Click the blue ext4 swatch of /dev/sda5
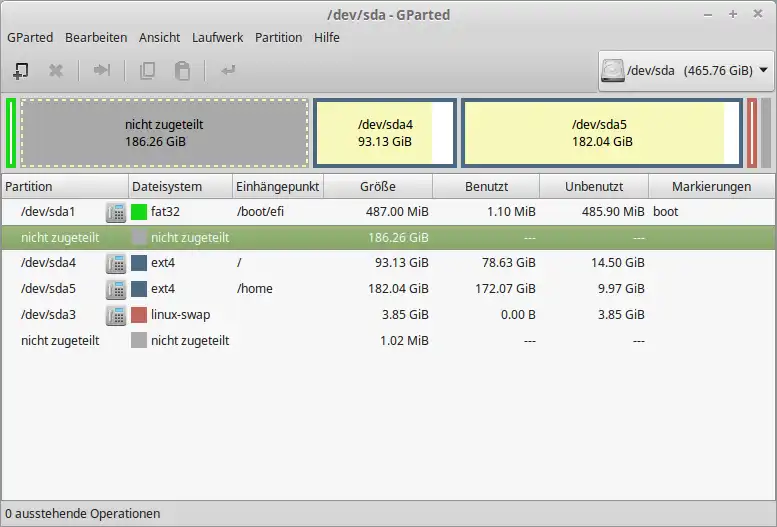The height and width of the screenshot is (527, 777). tap(139, 289)
